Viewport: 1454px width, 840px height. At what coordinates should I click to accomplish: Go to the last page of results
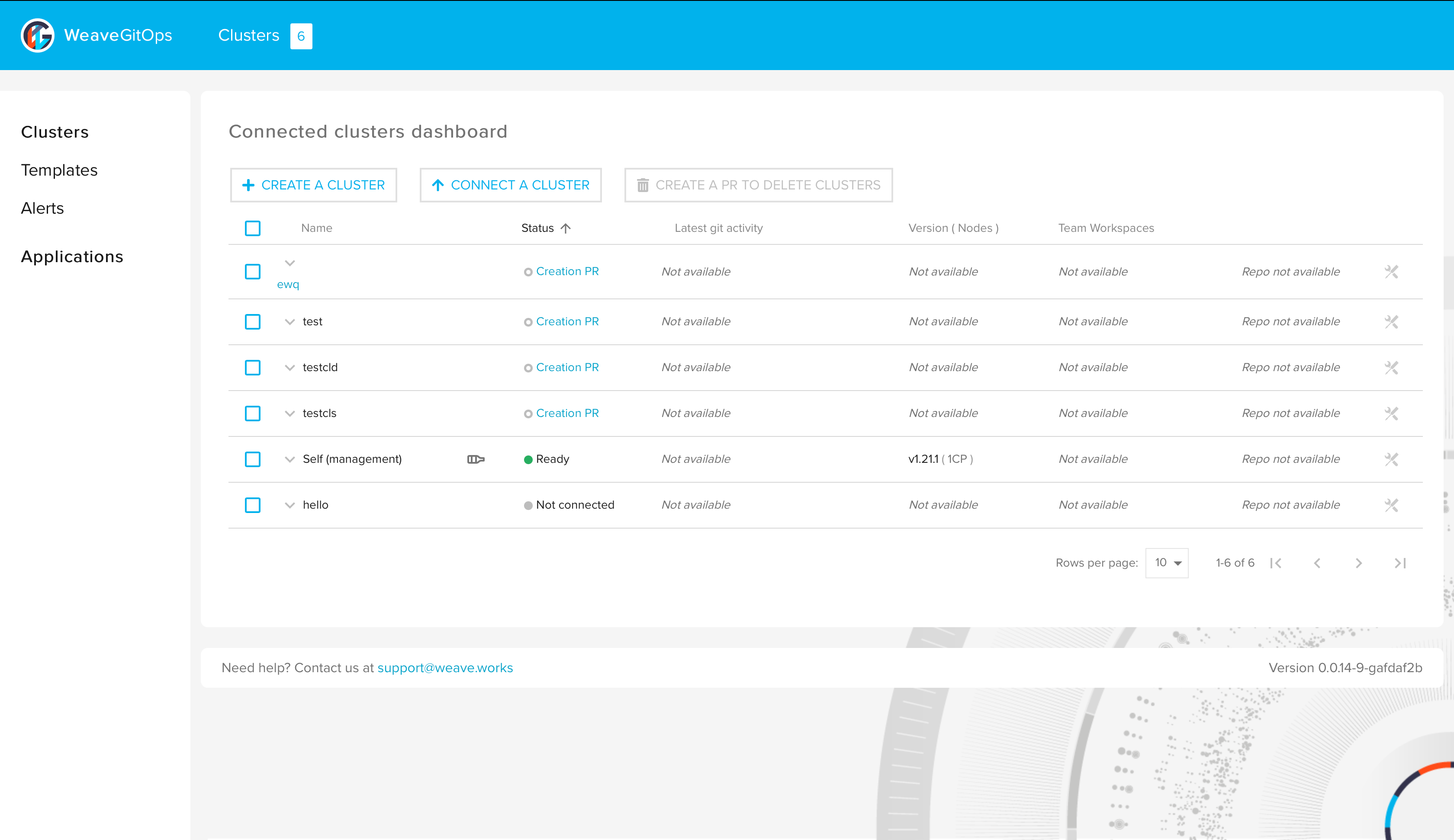click(1400, 563)
